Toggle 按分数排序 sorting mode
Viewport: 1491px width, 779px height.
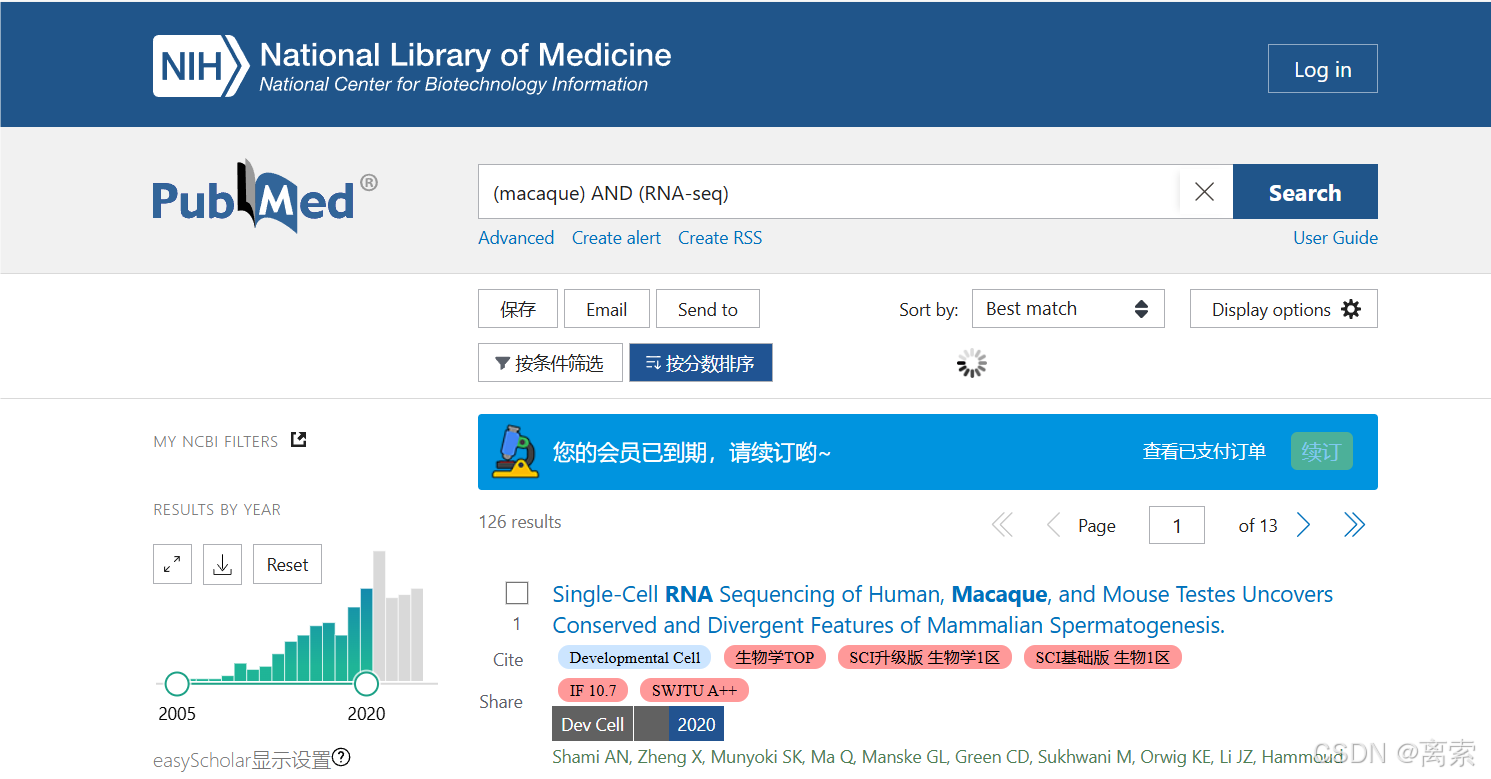tap(700, 362)
